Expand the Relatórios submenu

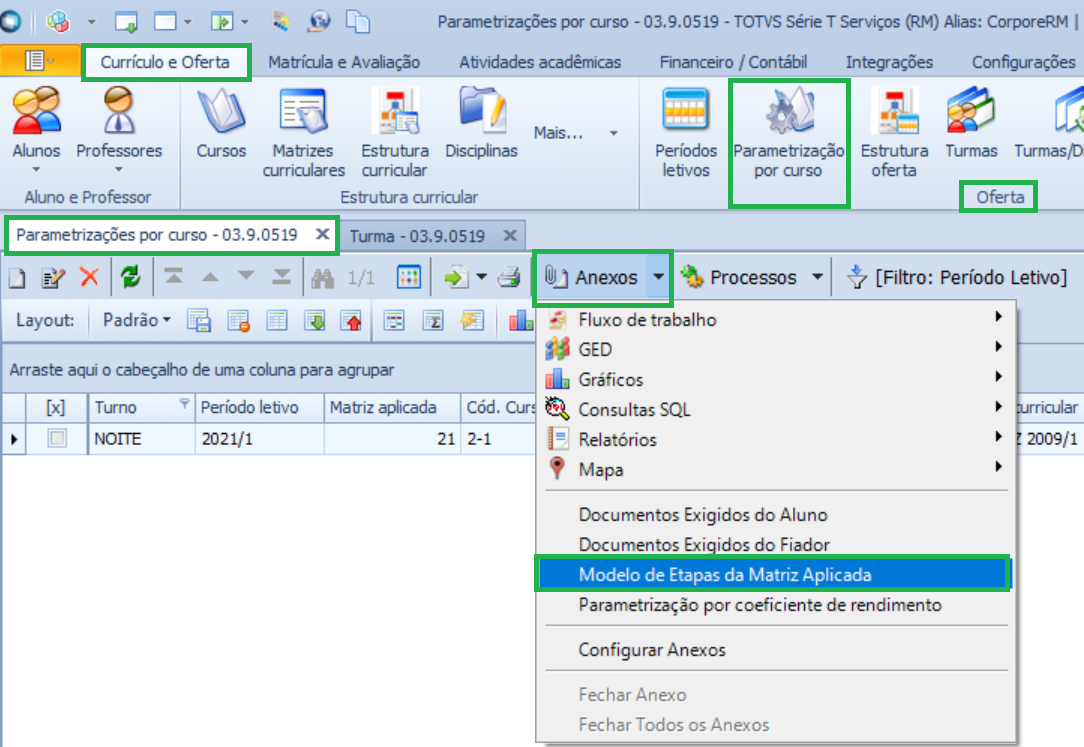click(x=776, y=439)
